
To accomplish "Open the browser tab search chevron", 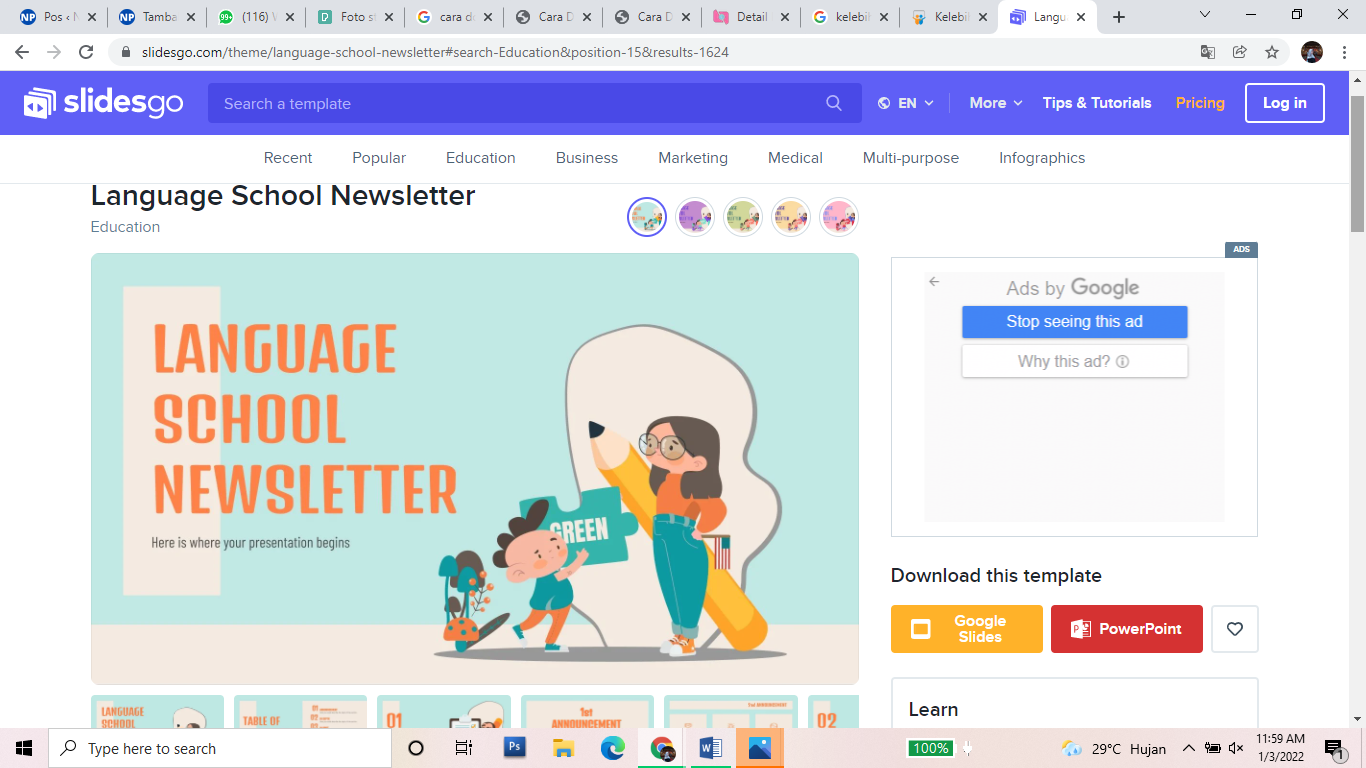I will pyautogui.click(x=1205, y=15).
